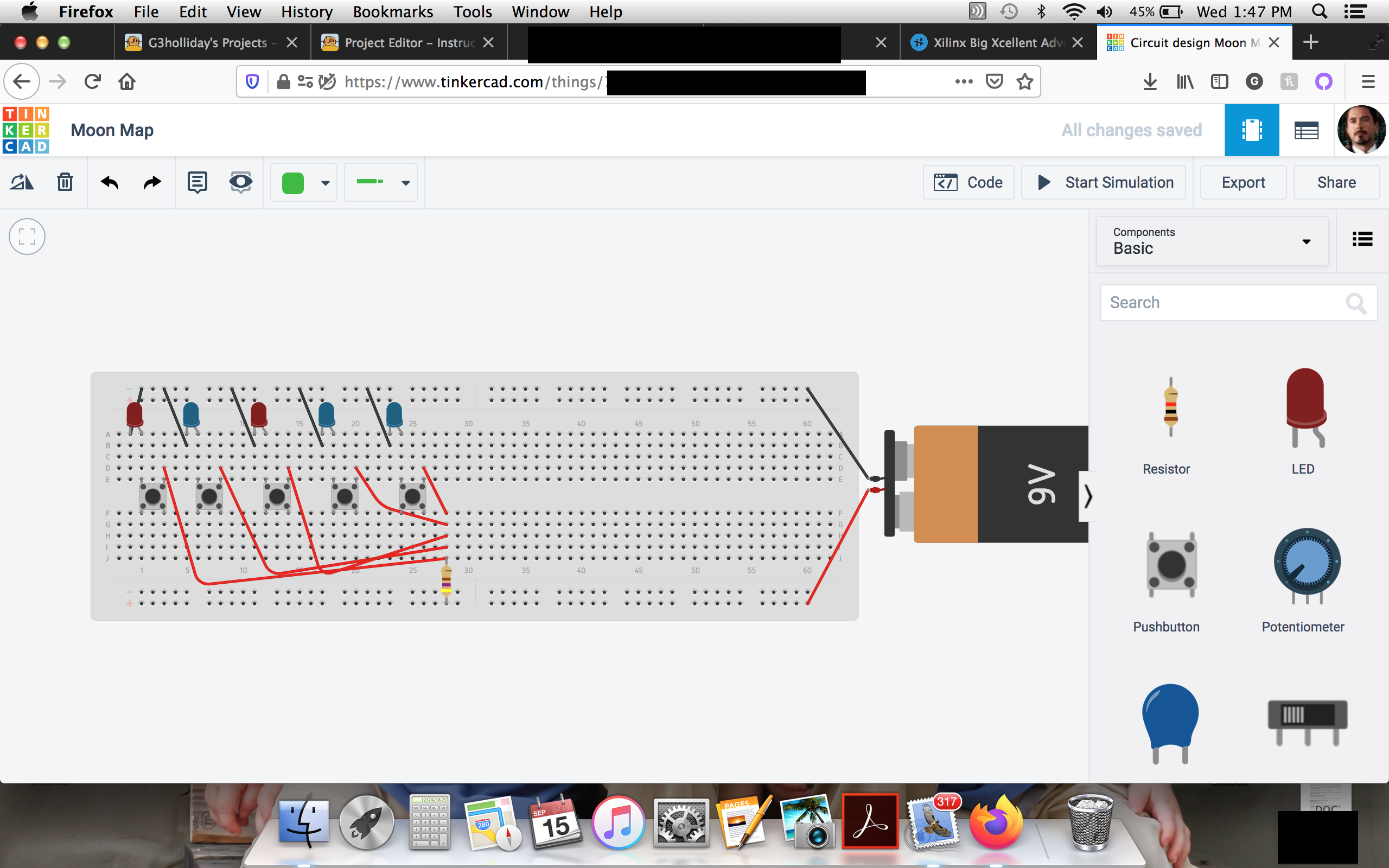Select the note/comment icon

point(197,182)
